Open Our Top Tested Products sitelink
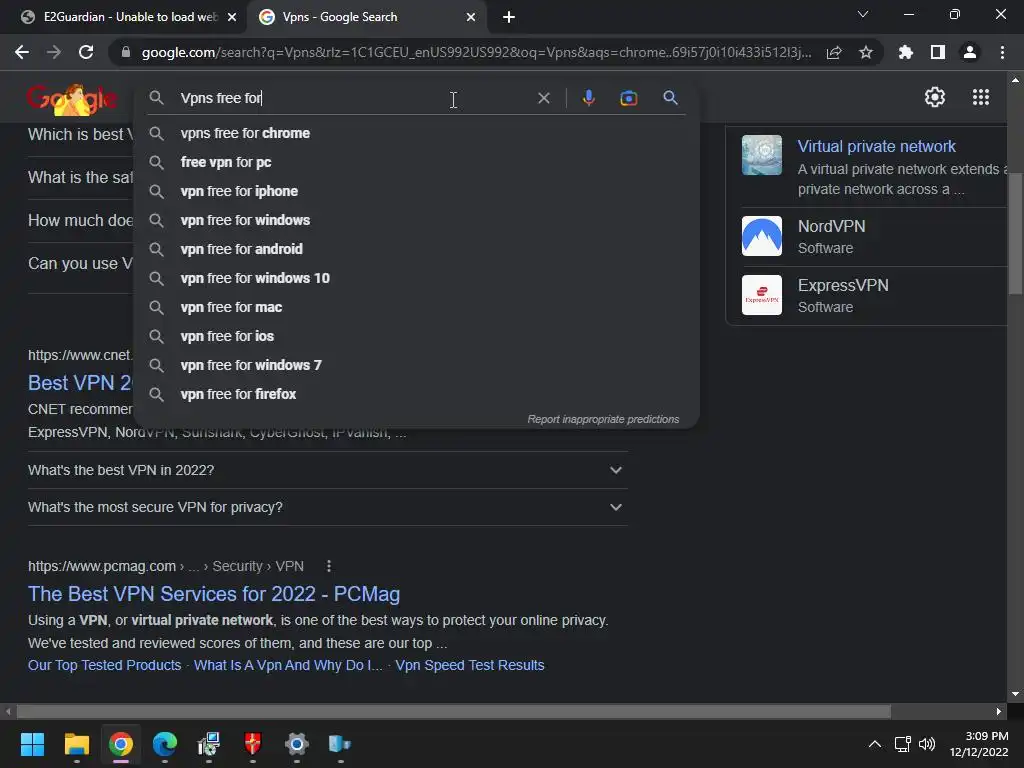Image resolution: width=1024 pixels, height=768 pixels. (x=104, y=665)
